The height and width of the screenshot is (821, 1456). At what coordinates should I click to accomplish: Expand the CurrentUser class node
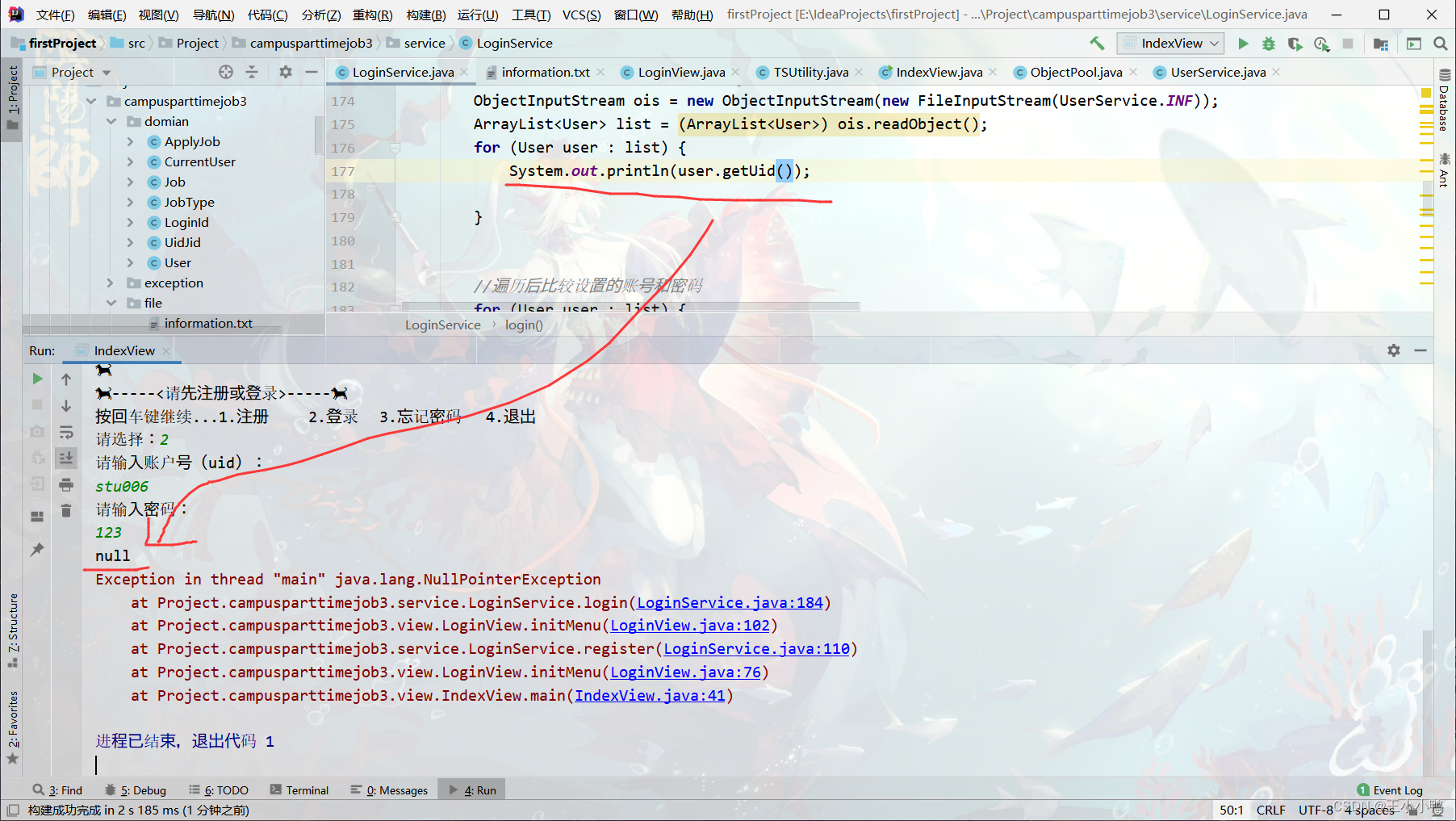130,161
